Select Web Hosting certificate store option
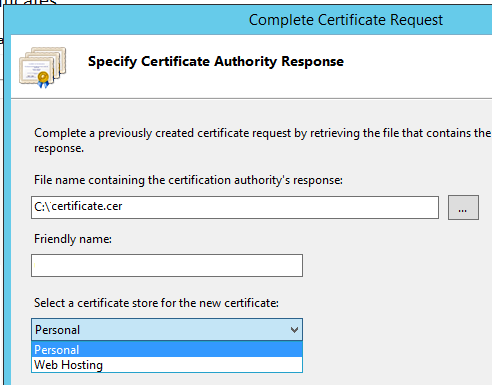 (x=167, y=365)
